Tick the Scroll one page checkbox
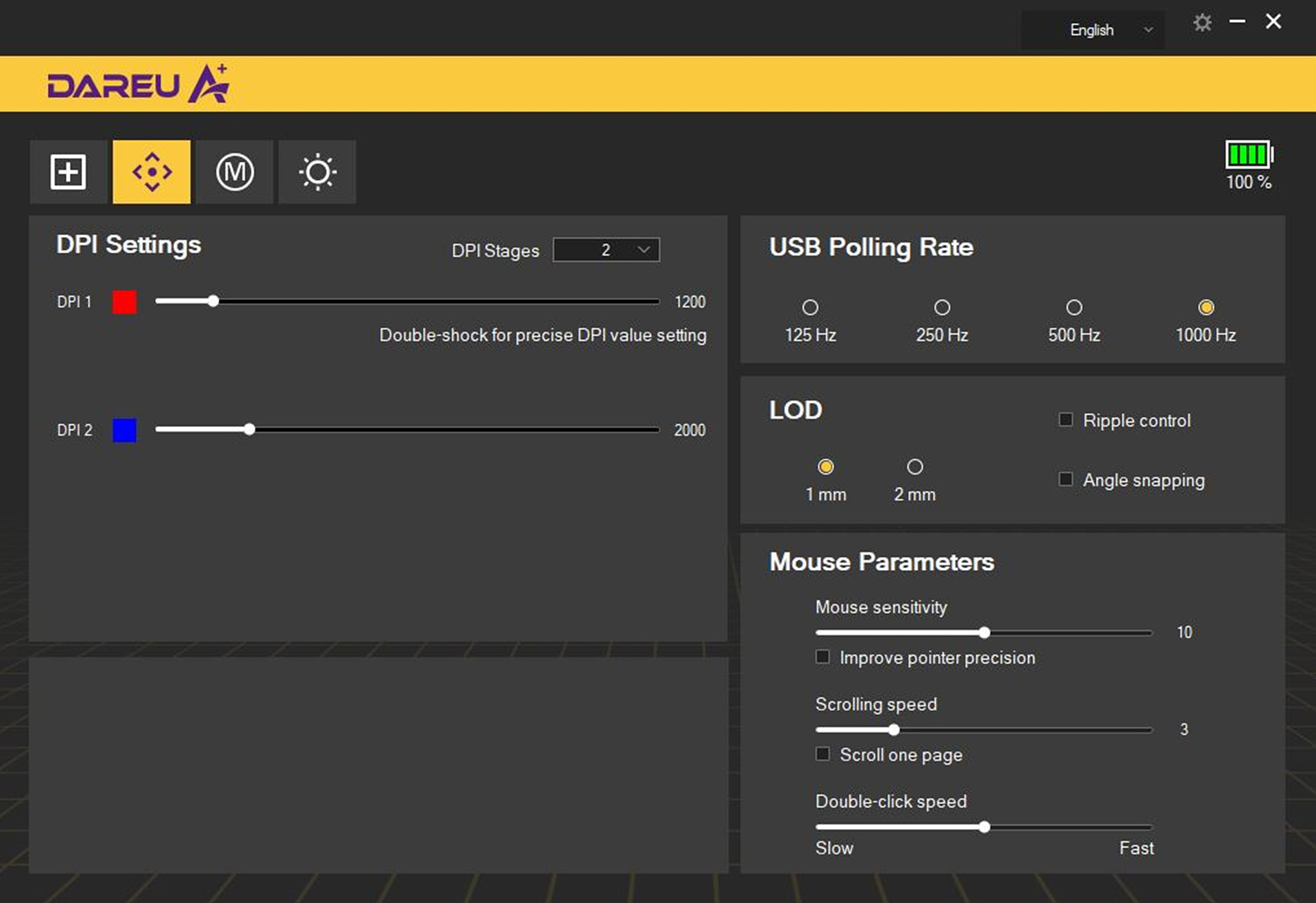Image resolution: width=1316 pixels, height=903 pixels. 822,754
